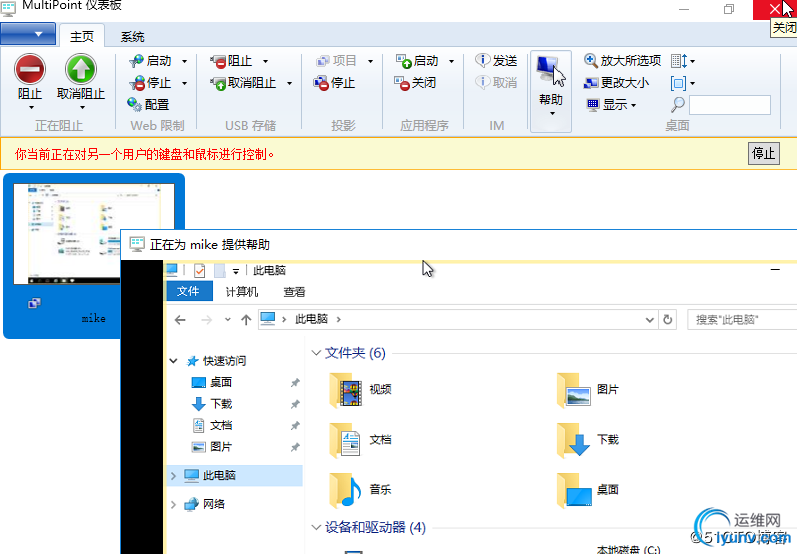This screenshot has width=797, height=554.
Task: Stop Web limiting (停止)
Action: 151,83
